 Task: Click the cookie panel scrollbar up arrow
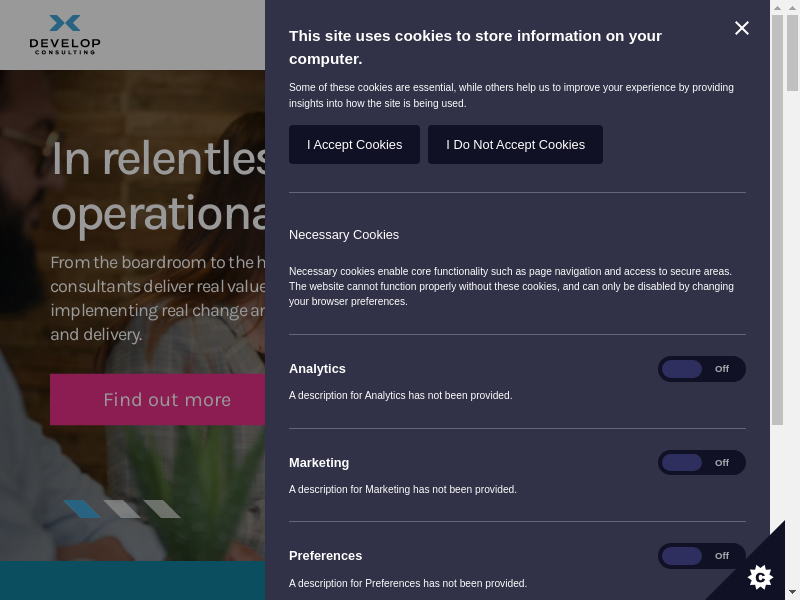[777, 7]
